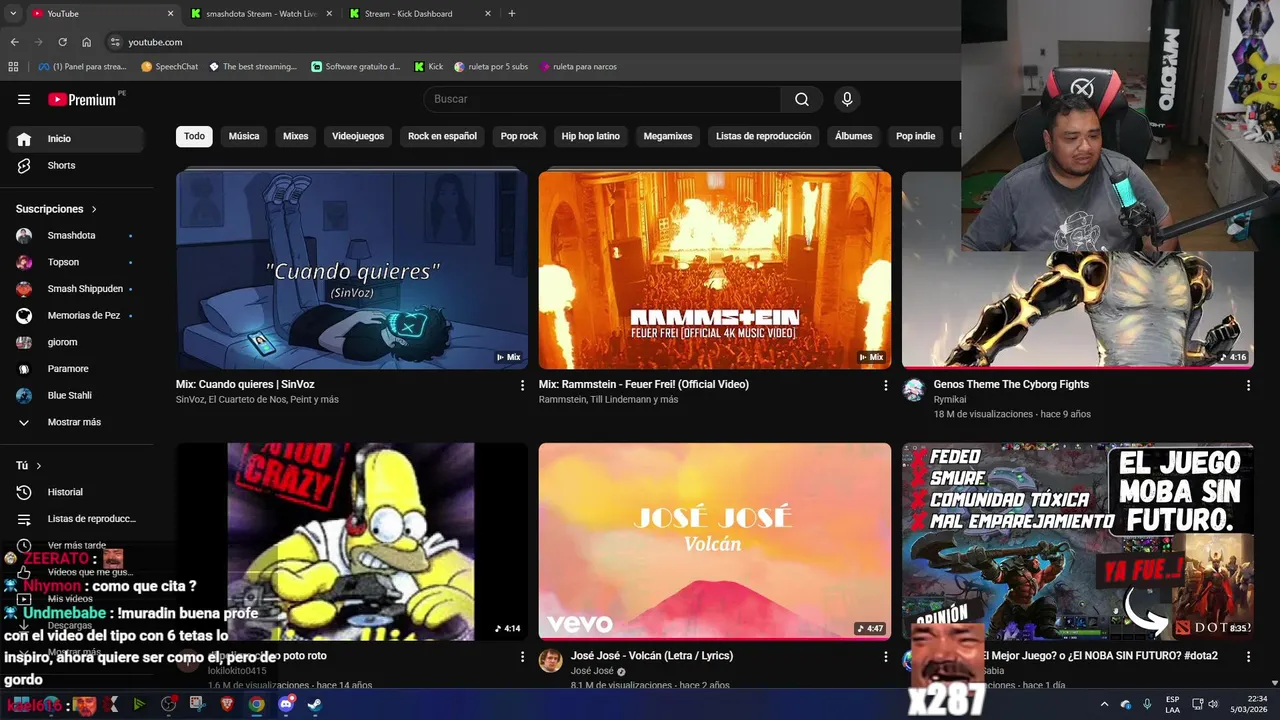Open El juego MOBA sin futuro thumbnail
The height and width of the screenshot is (720, 1280).
tap(1078, 541)
